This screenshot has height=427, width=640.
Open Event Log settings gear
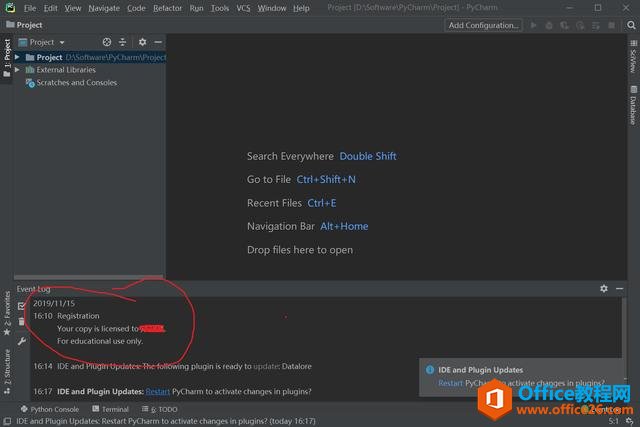pos(604,289)
